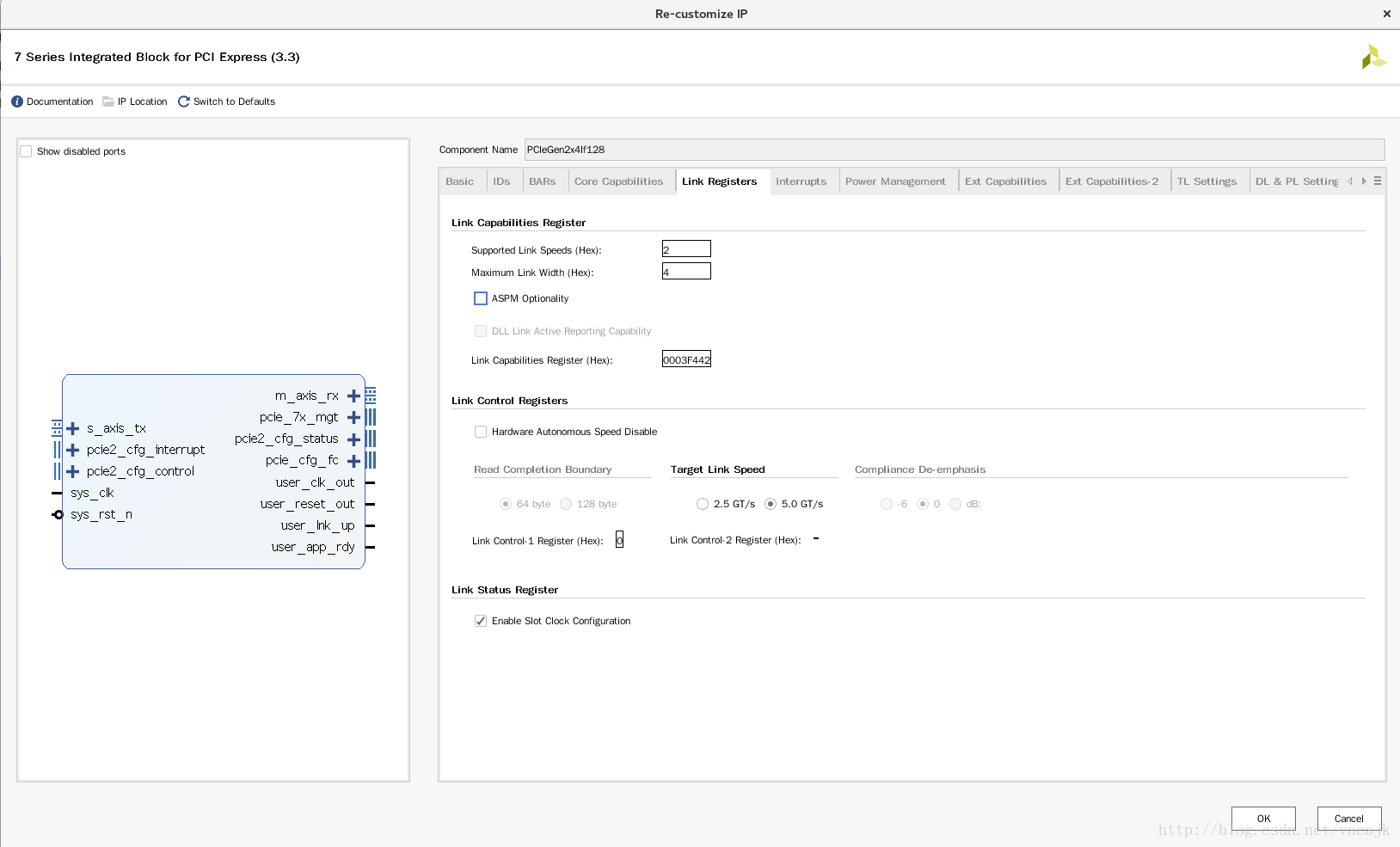
Task: Select the 64 byte radio button
Action: [x=506, y=504]
